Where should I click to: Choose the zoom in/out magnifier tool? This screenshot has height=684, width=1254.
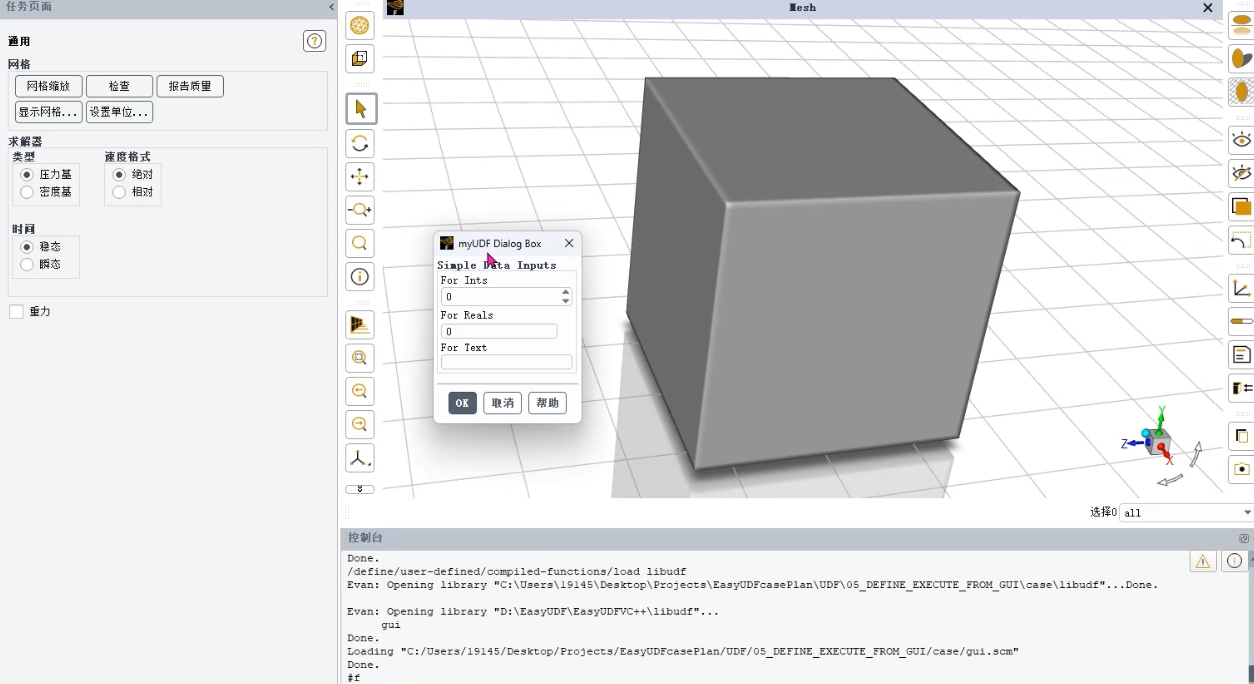point(360,210)
